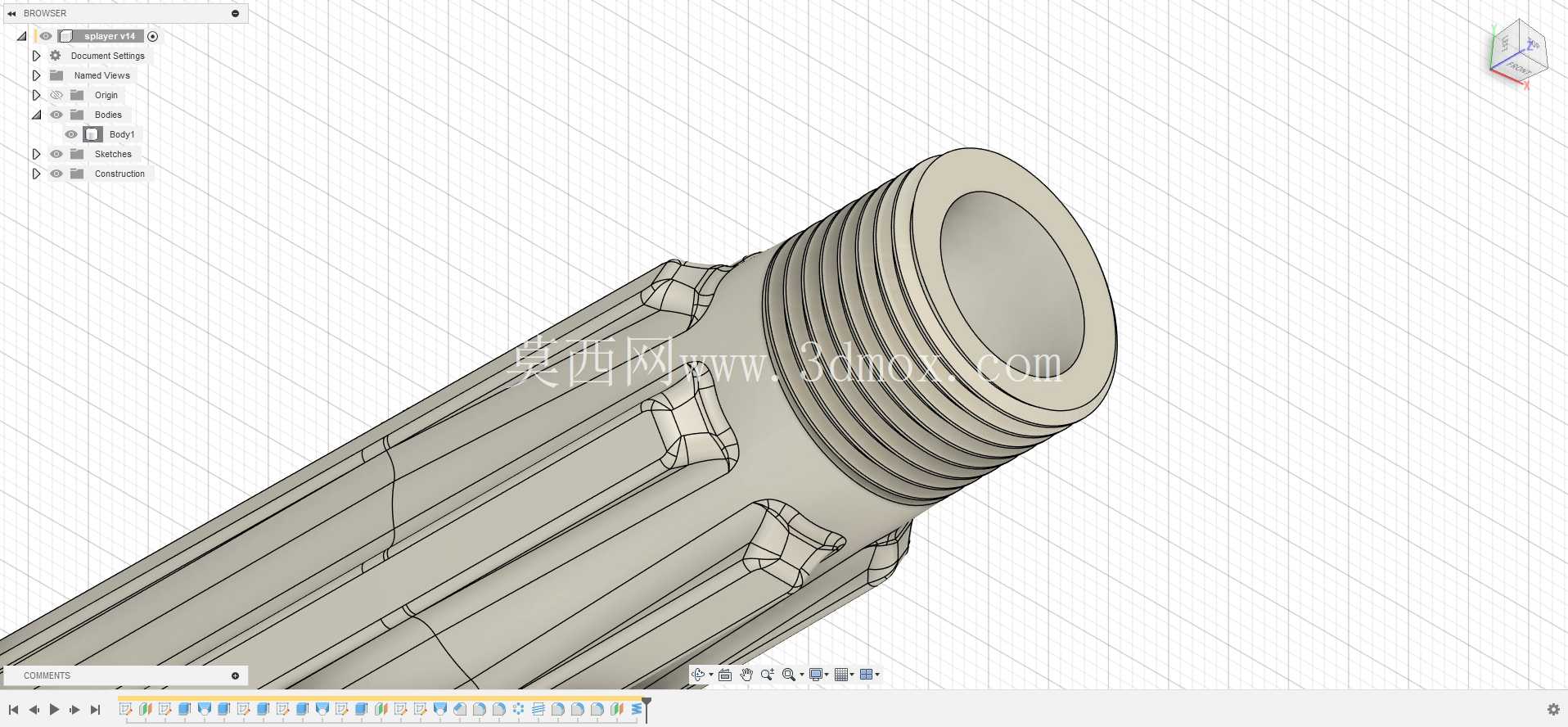Click the Origin folder icon

[x=77, y=95]
